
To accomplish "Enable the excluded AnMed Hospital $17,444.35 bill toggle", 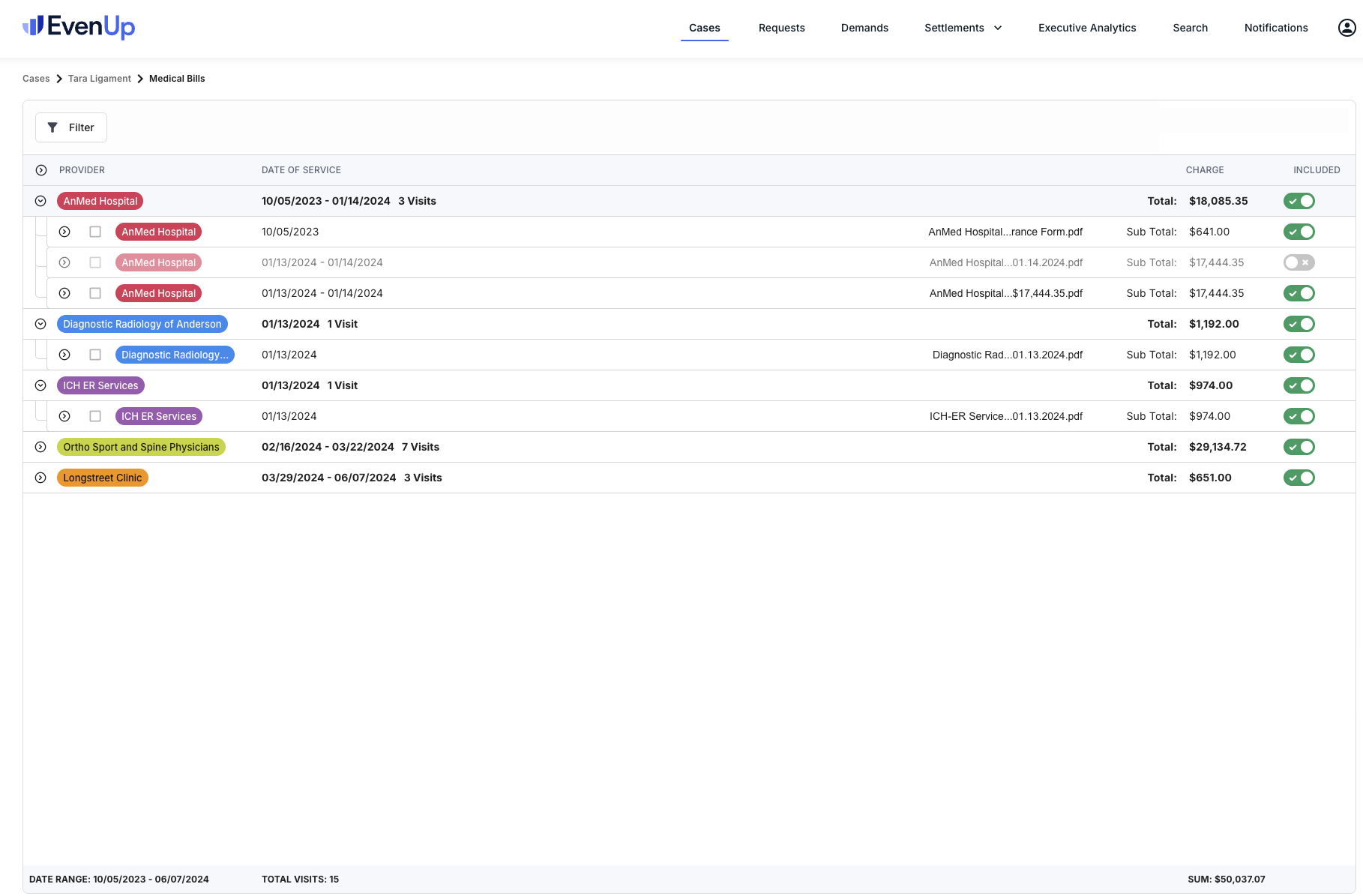I will tap(1299, 262).
